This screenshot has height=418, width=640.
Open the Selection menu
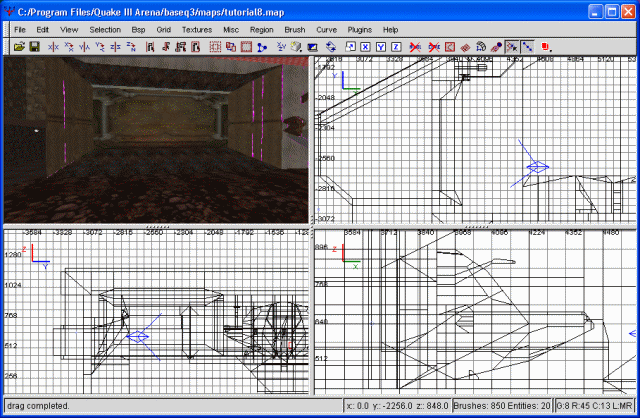[105, 30]
